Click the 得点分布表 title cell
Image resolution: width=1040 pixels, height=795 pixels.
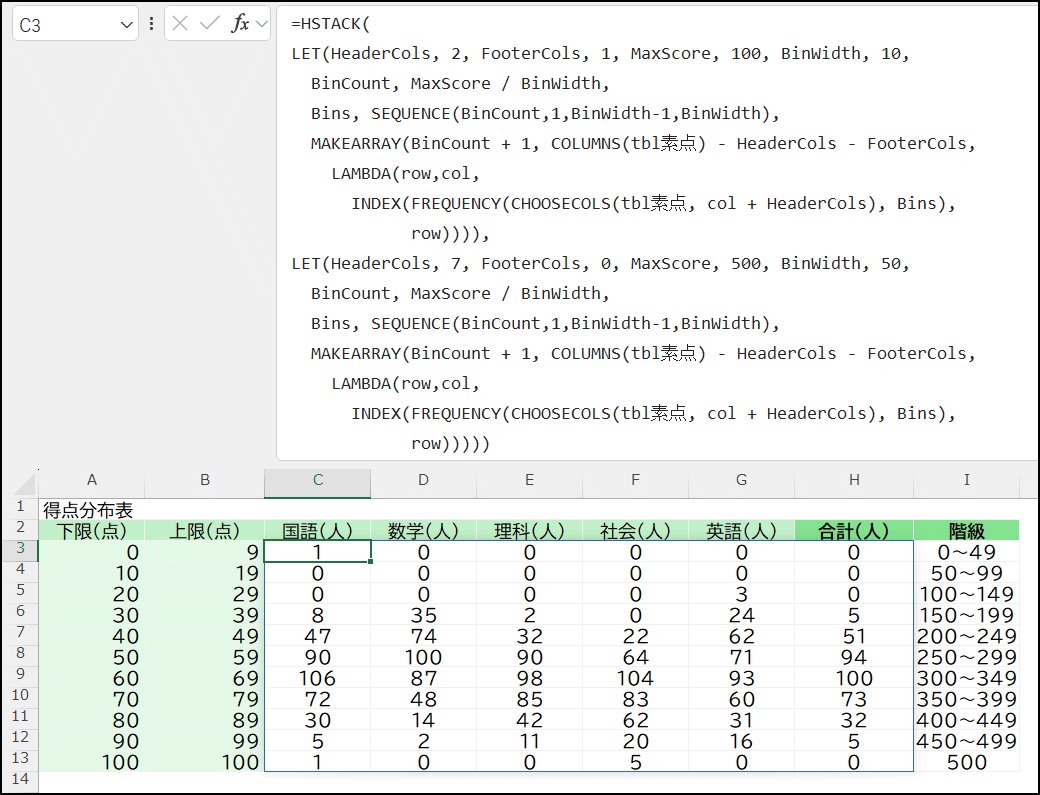[92, 510]
